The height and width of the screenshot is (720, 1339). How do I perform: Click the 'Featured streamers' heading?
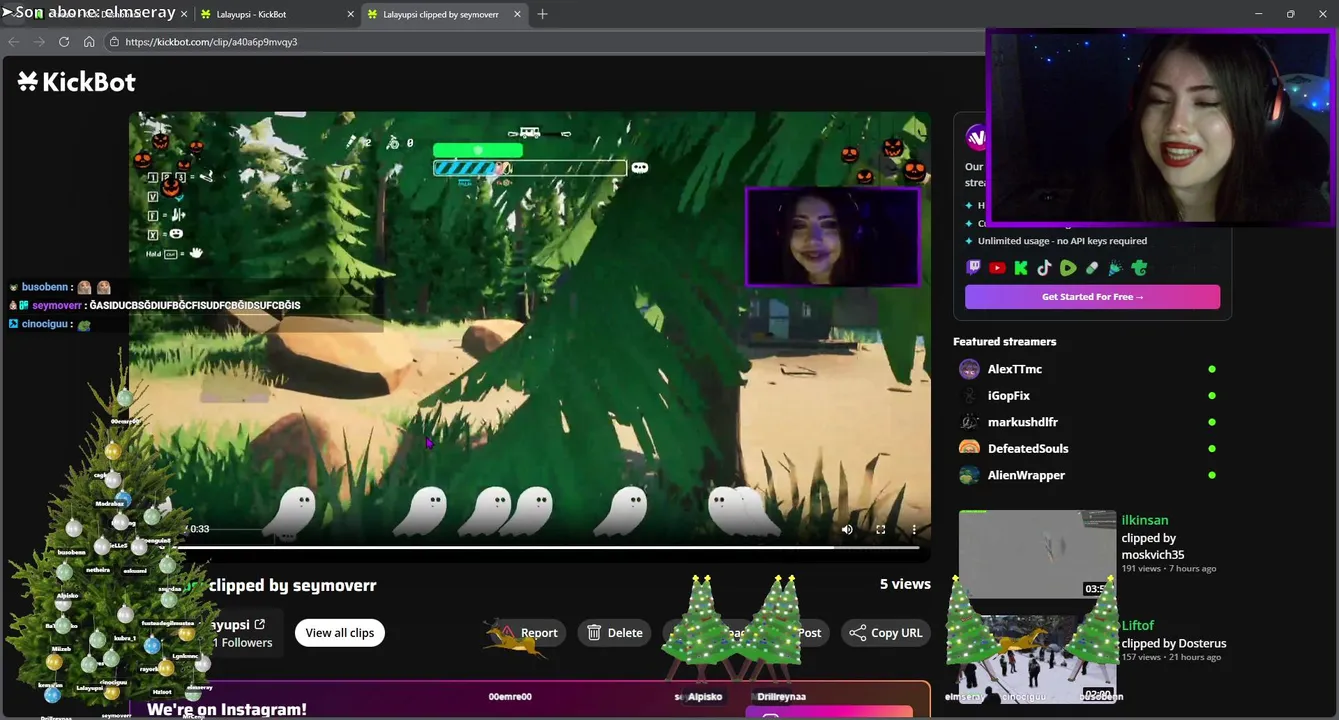pyautogui.click(x=1004, y=342)
